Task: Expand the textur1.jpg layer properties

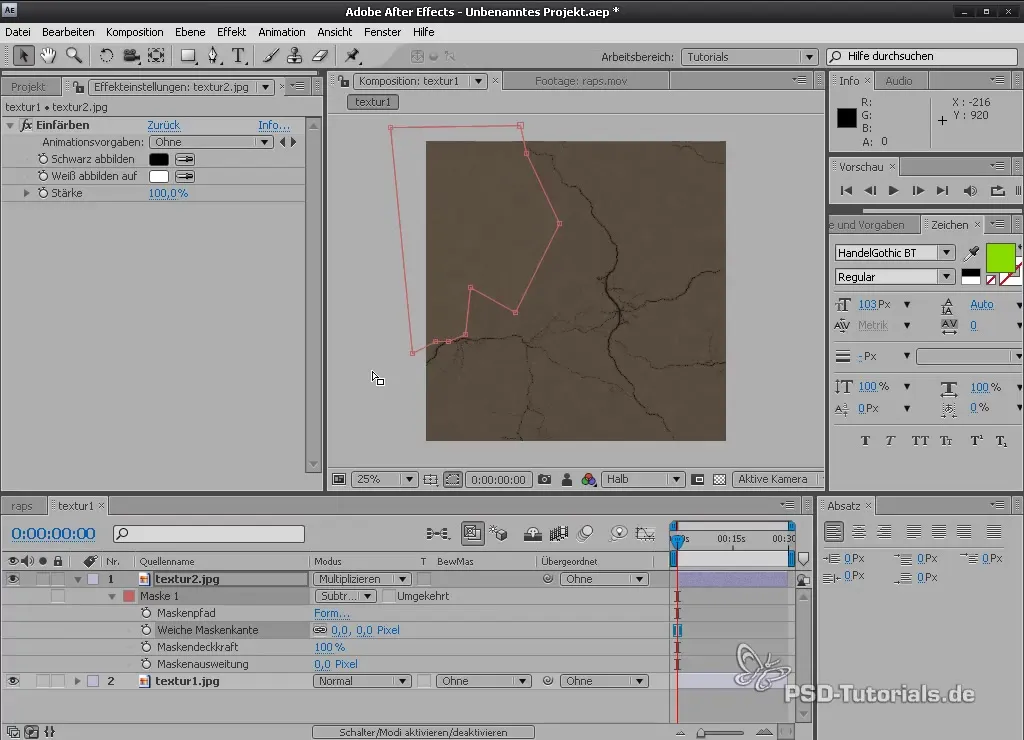Action: tap(77, 681)
